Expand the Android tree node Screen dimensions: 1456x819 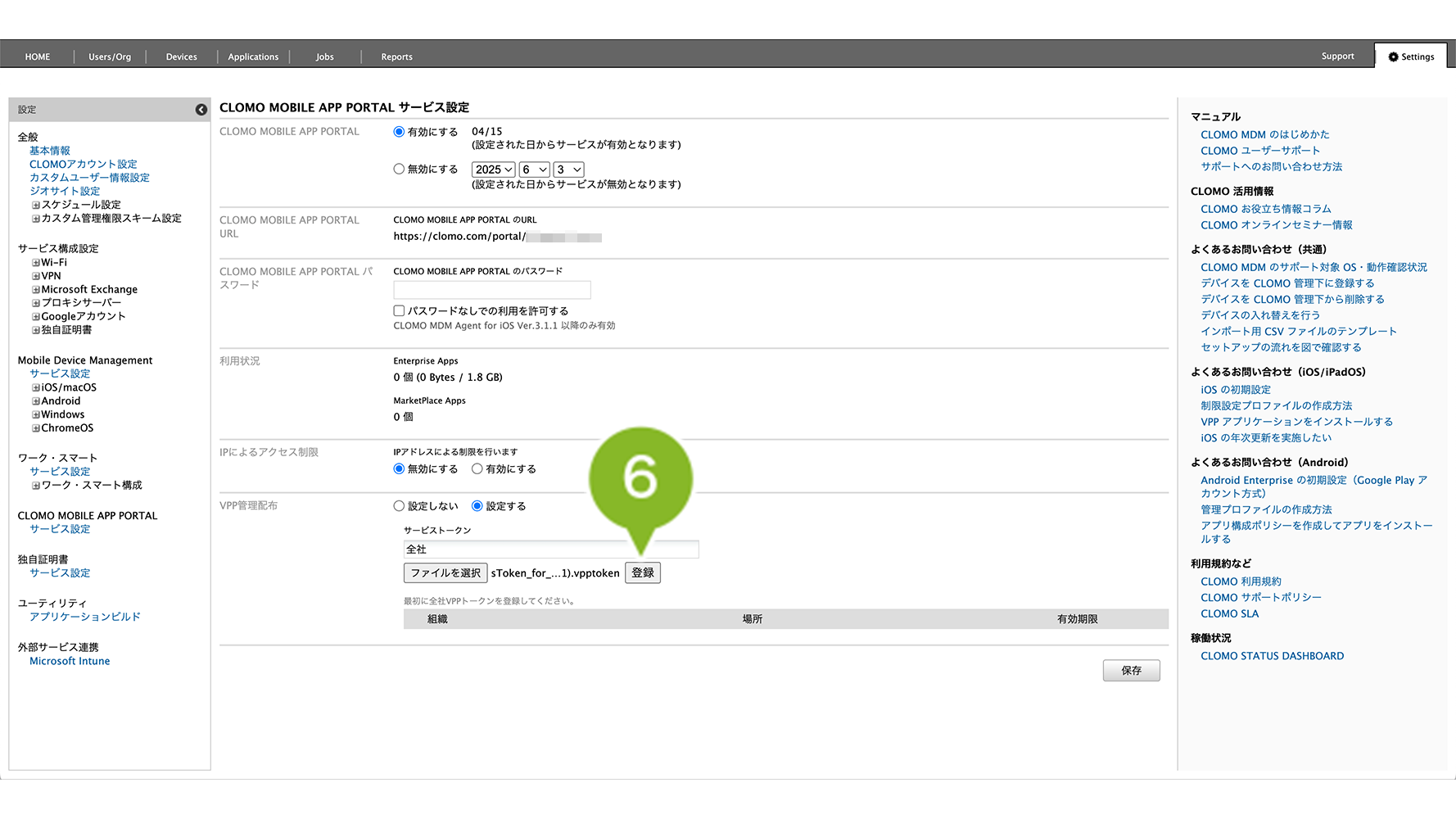point(36,401)
